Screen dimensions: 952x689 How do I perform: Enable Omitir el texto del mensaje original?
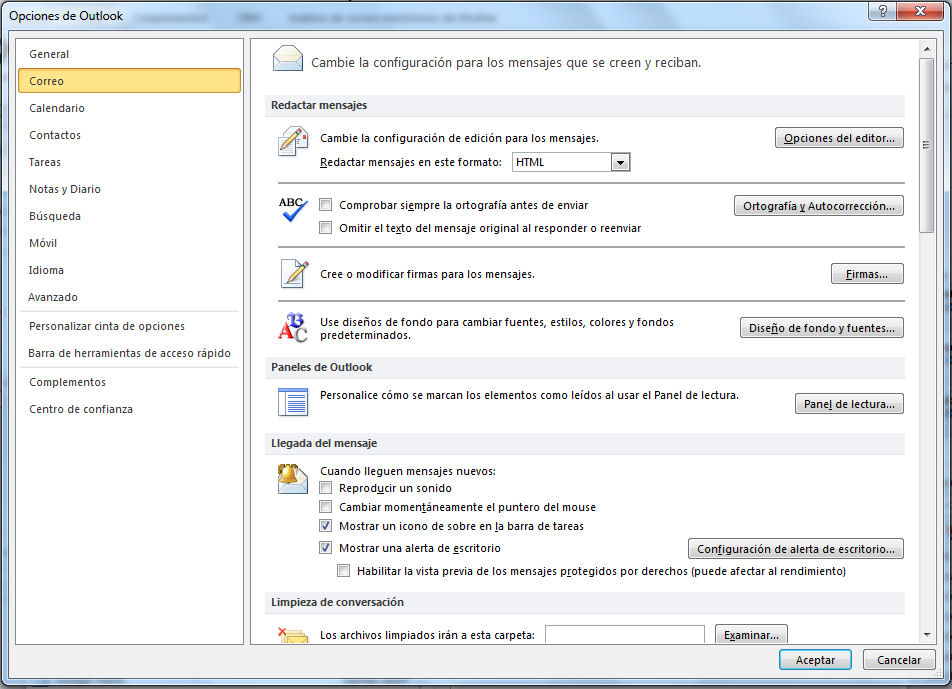click(x=326, y=228)
